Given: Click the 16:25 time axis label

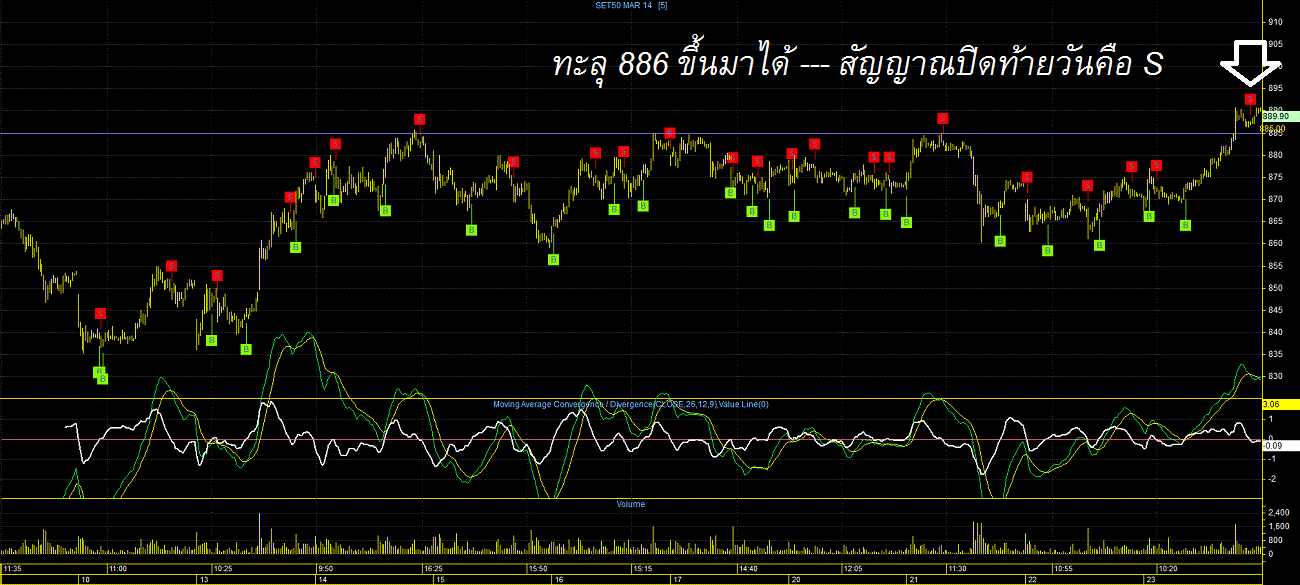Looking at the screenshot, I should (x=433, y=567).
